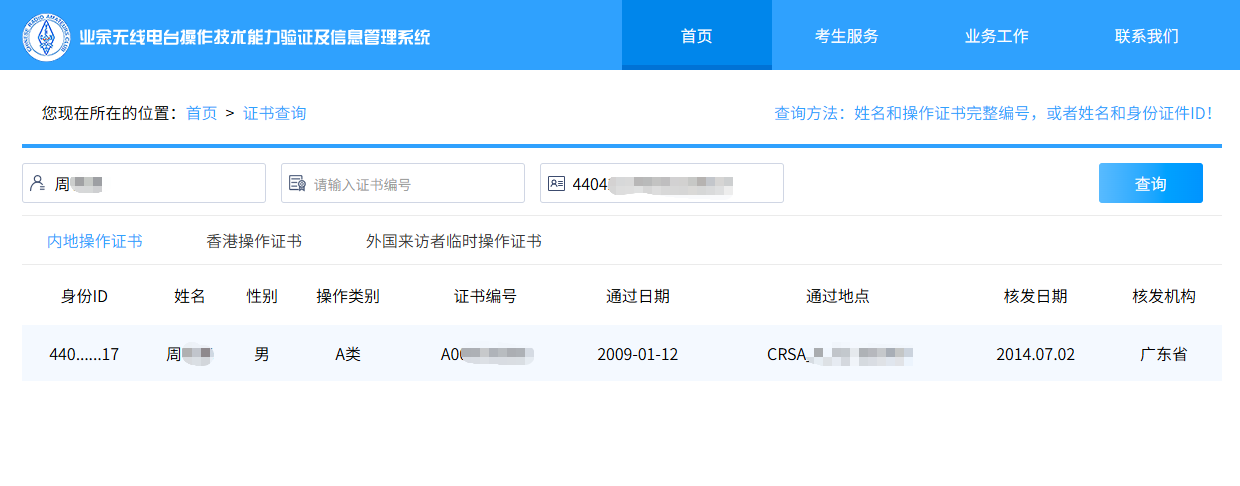Click the 证书编号 column header
Image resolution: width=1240 pixels, height=486 pixels.
coord(485,296)
